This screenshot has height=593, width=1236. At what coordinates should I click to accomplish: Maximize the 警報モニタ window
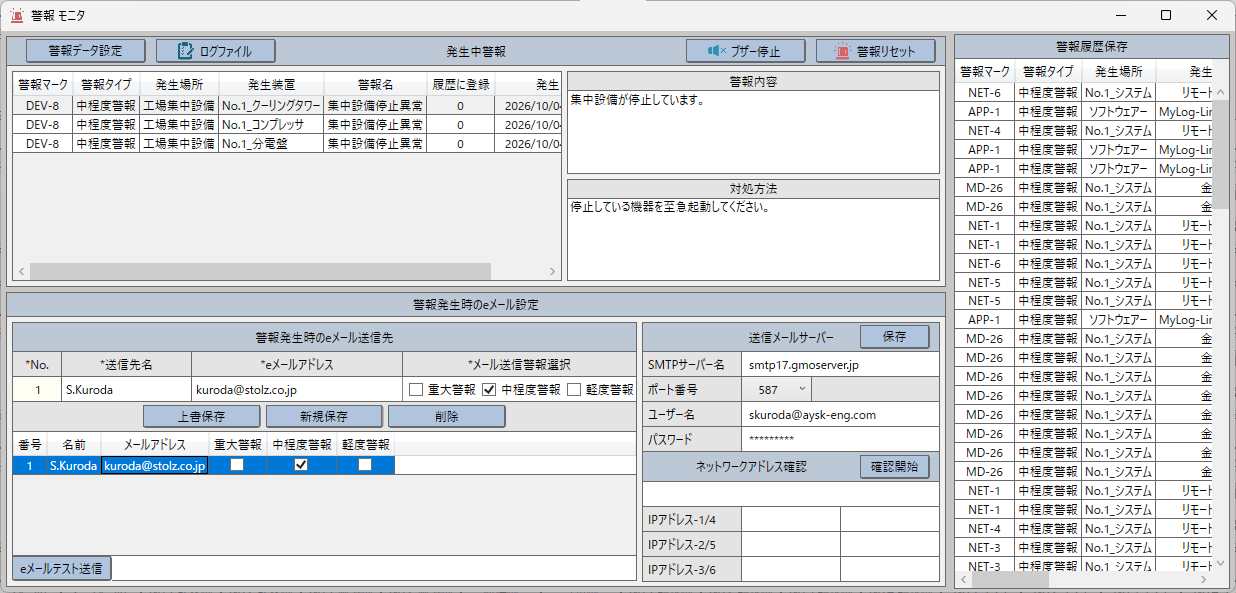[1166, 15]
